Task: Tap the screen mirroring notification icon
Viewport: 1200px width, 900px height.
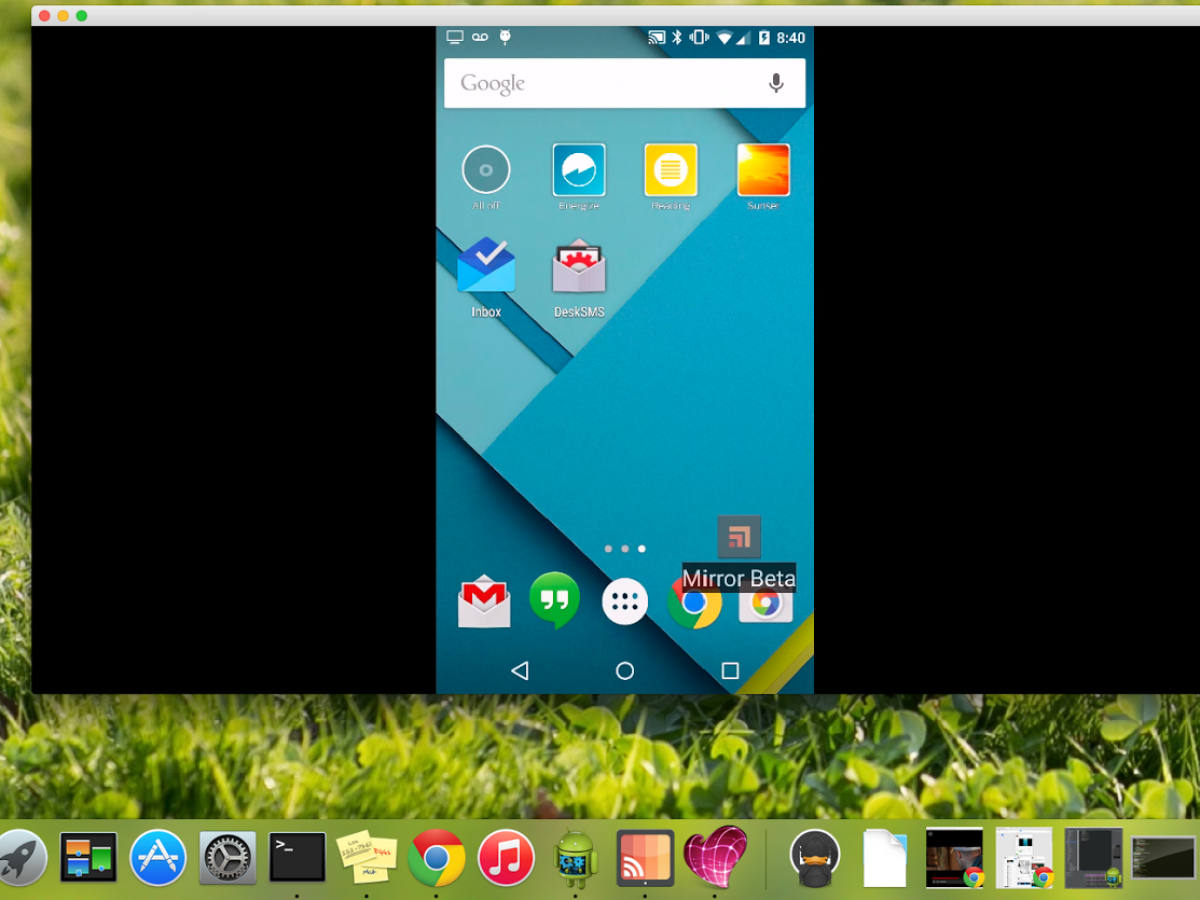Action: pyautogui.click(x=456, y=38)
